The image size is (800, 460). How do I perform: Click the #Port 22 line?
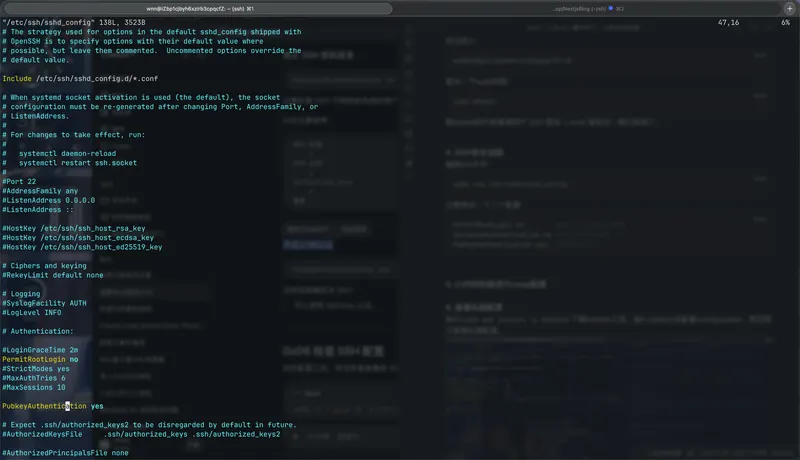[x=19, y=182]
